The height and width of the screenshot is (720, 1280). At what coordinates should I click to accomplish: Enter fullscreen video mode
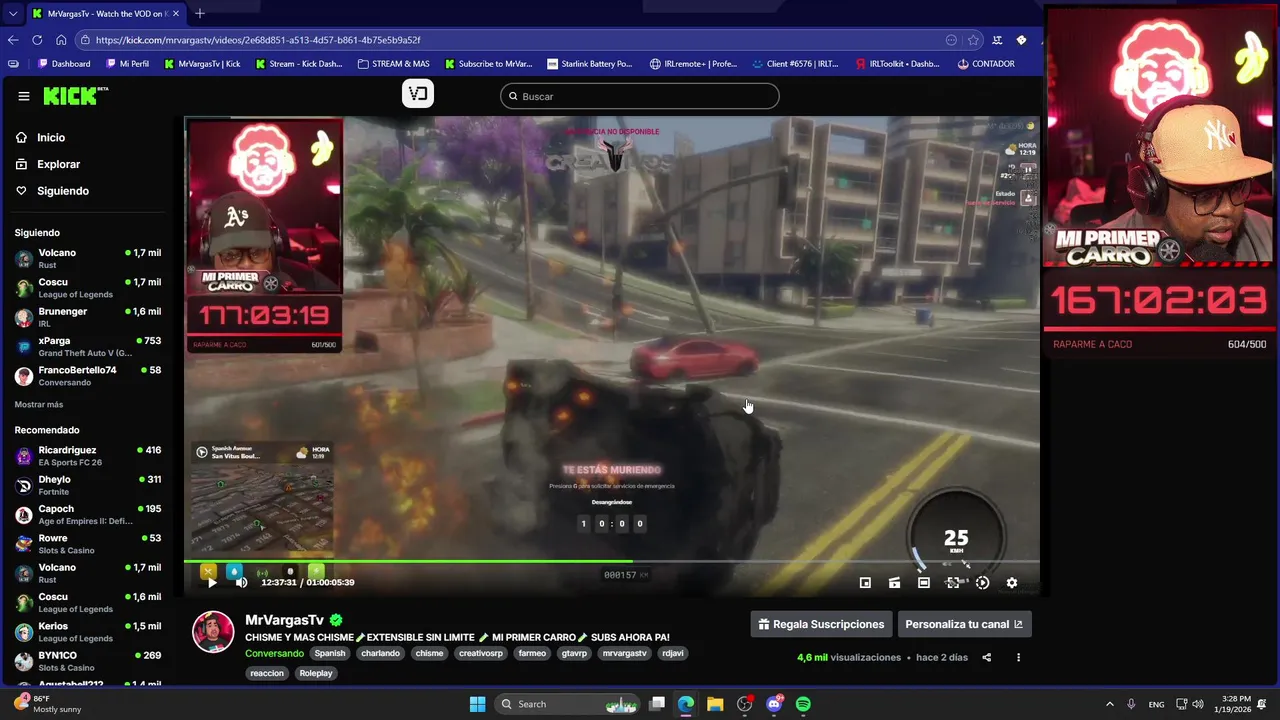click(x=953, y=583)
